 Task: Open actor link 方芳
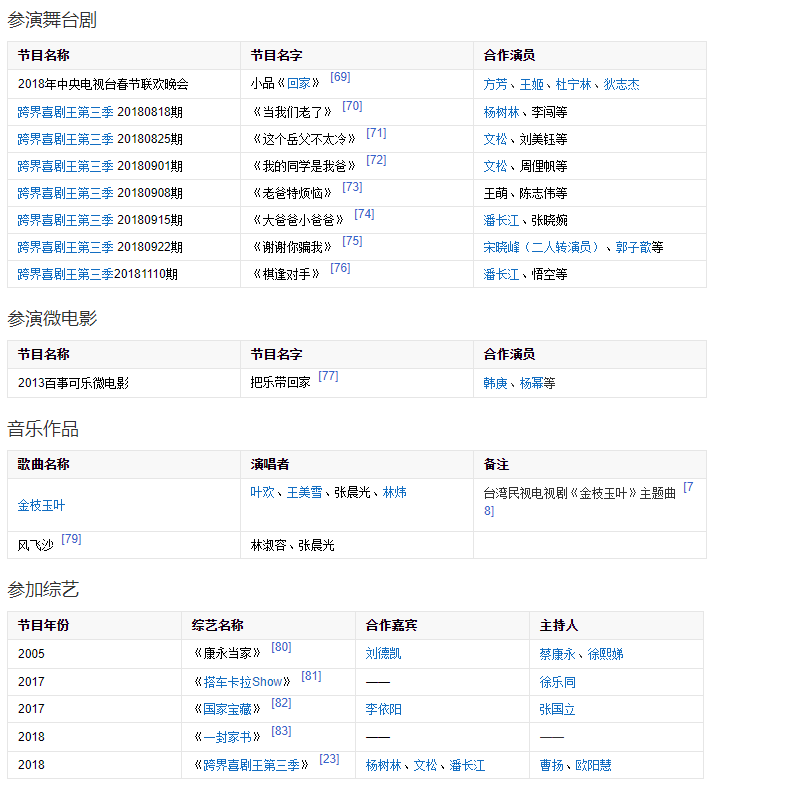click(x=495, y=85)
